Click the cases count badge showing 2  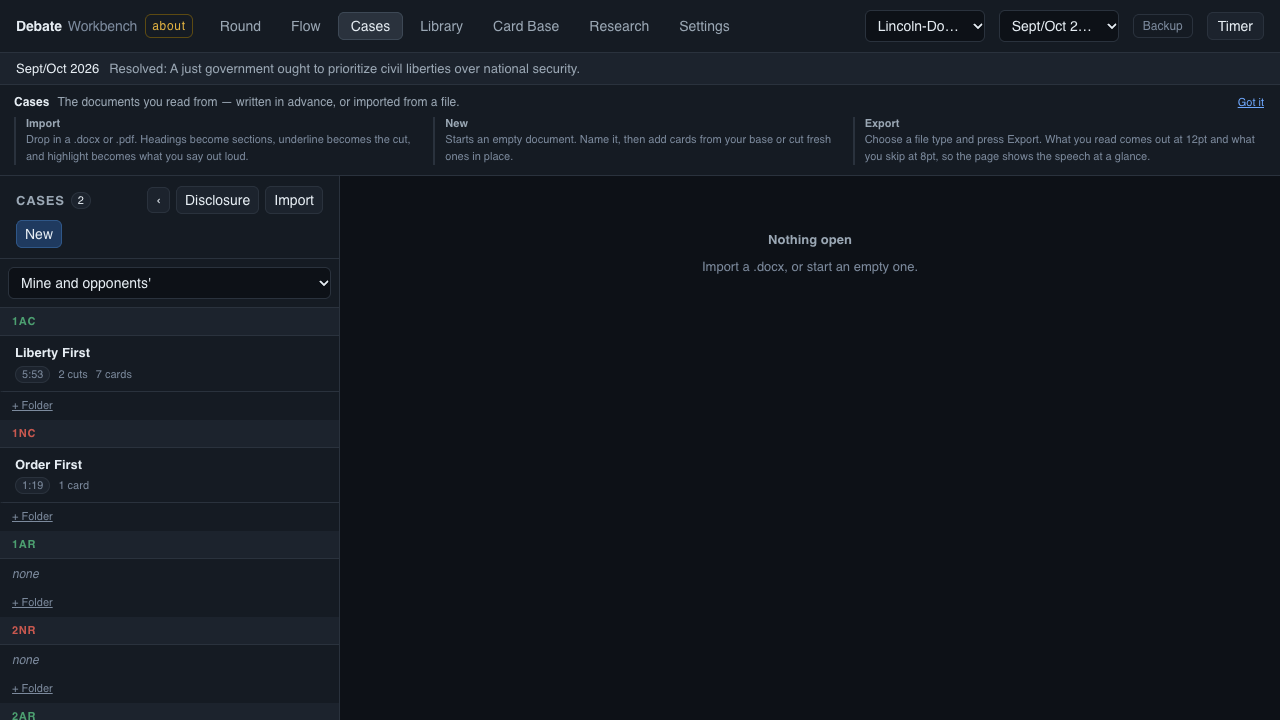pyautogui.click(x=81, y=200)
